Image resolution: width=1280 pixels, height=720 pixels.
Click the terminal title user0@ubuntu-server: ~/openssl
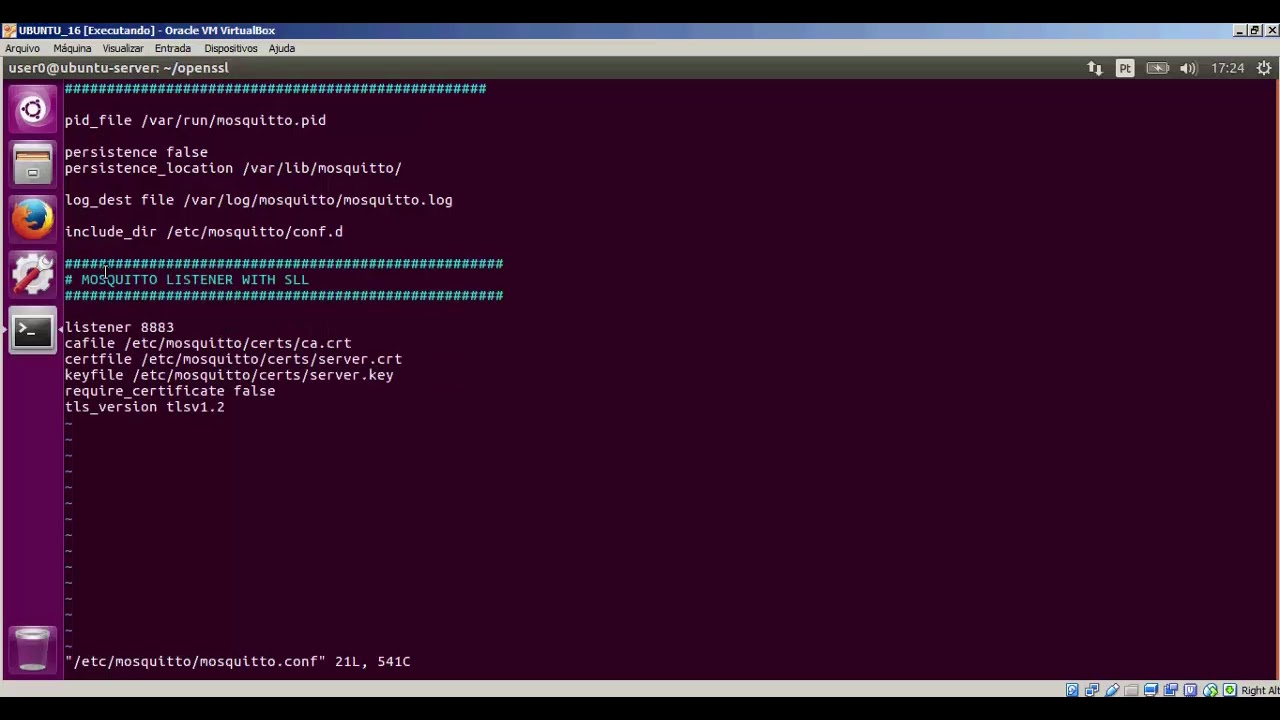tap(119, 68)
